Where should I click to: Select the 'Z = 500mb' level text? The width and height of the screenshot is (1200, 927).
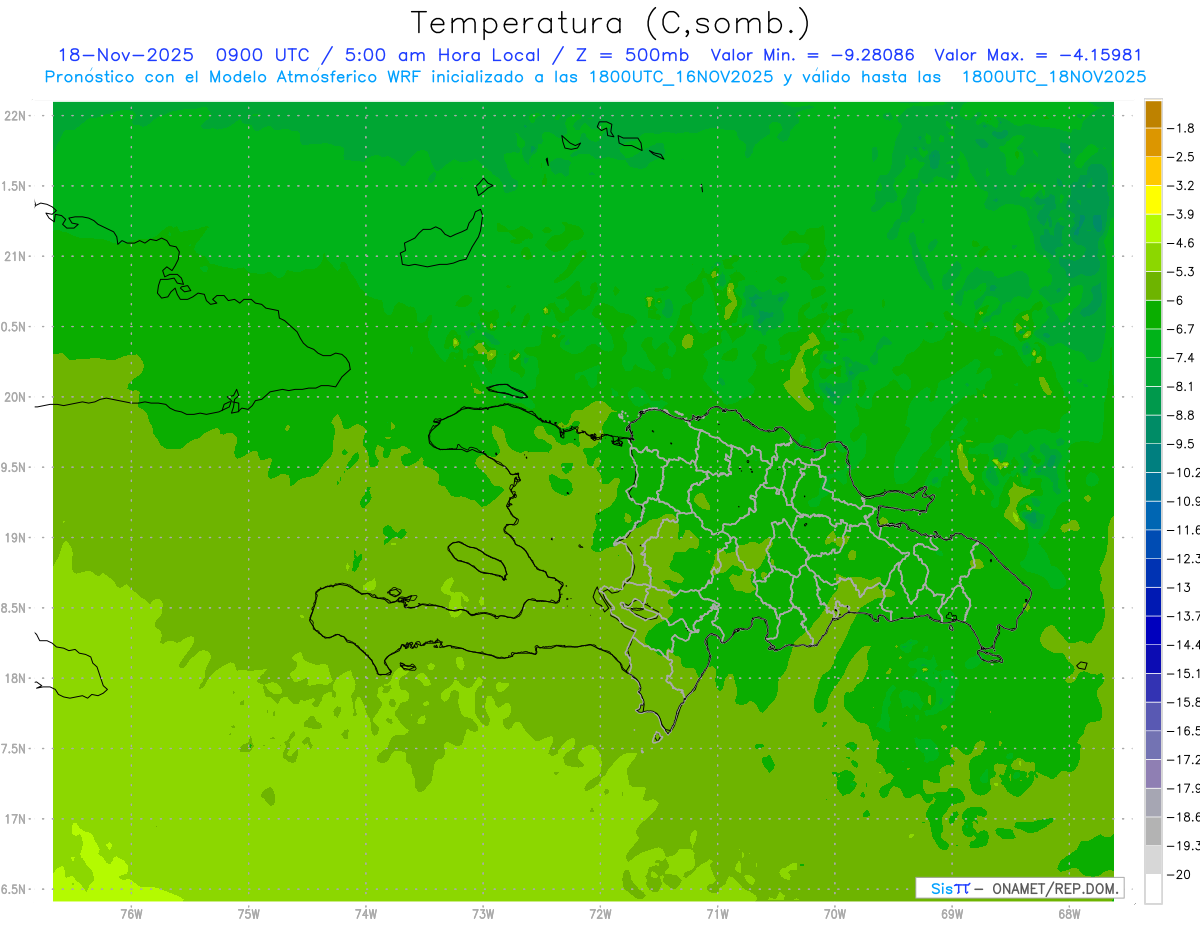[x=633, y=55]
